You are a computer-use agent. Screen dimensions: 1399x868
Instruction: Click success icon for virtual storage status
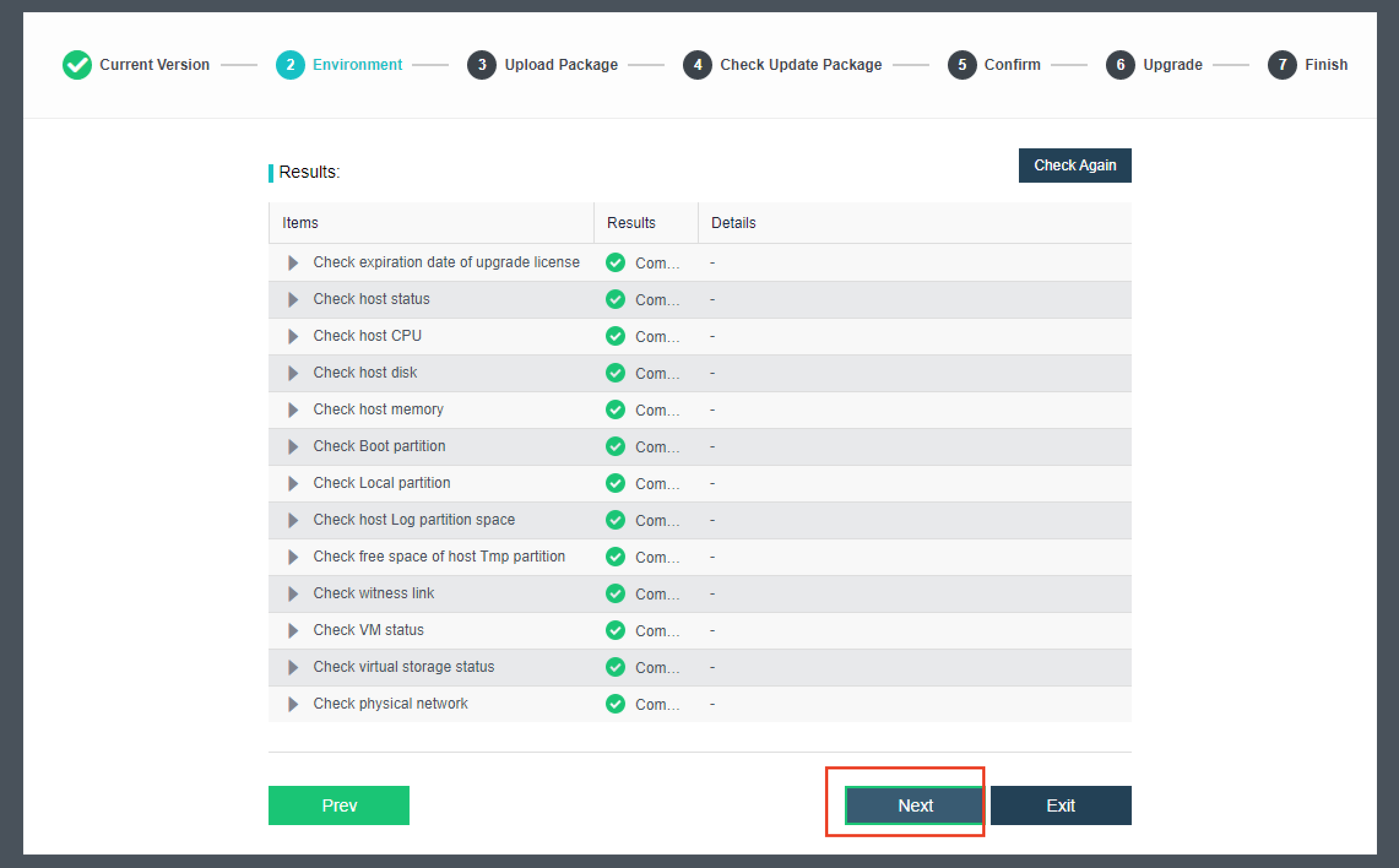pyautogui.click(x=616, y=667)
